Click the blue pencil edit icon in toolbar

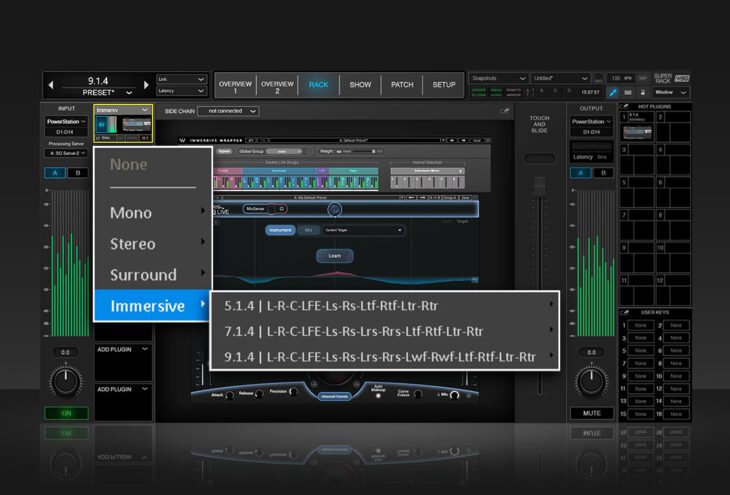(x=613, y=92)
